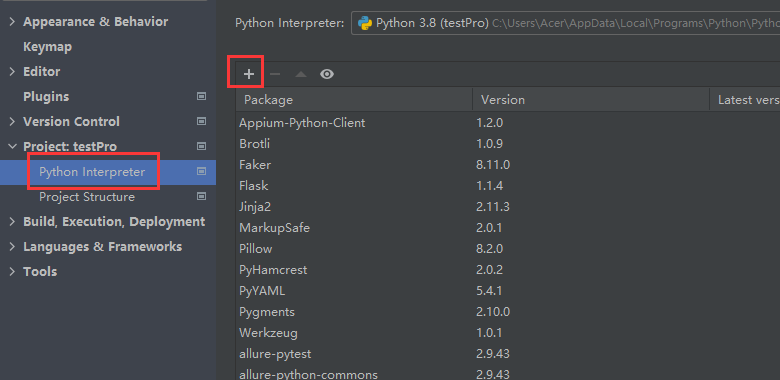Click the project-level icon beside Plugins
The width and height of the screenshot is (780, 380).
pos(201,96)
